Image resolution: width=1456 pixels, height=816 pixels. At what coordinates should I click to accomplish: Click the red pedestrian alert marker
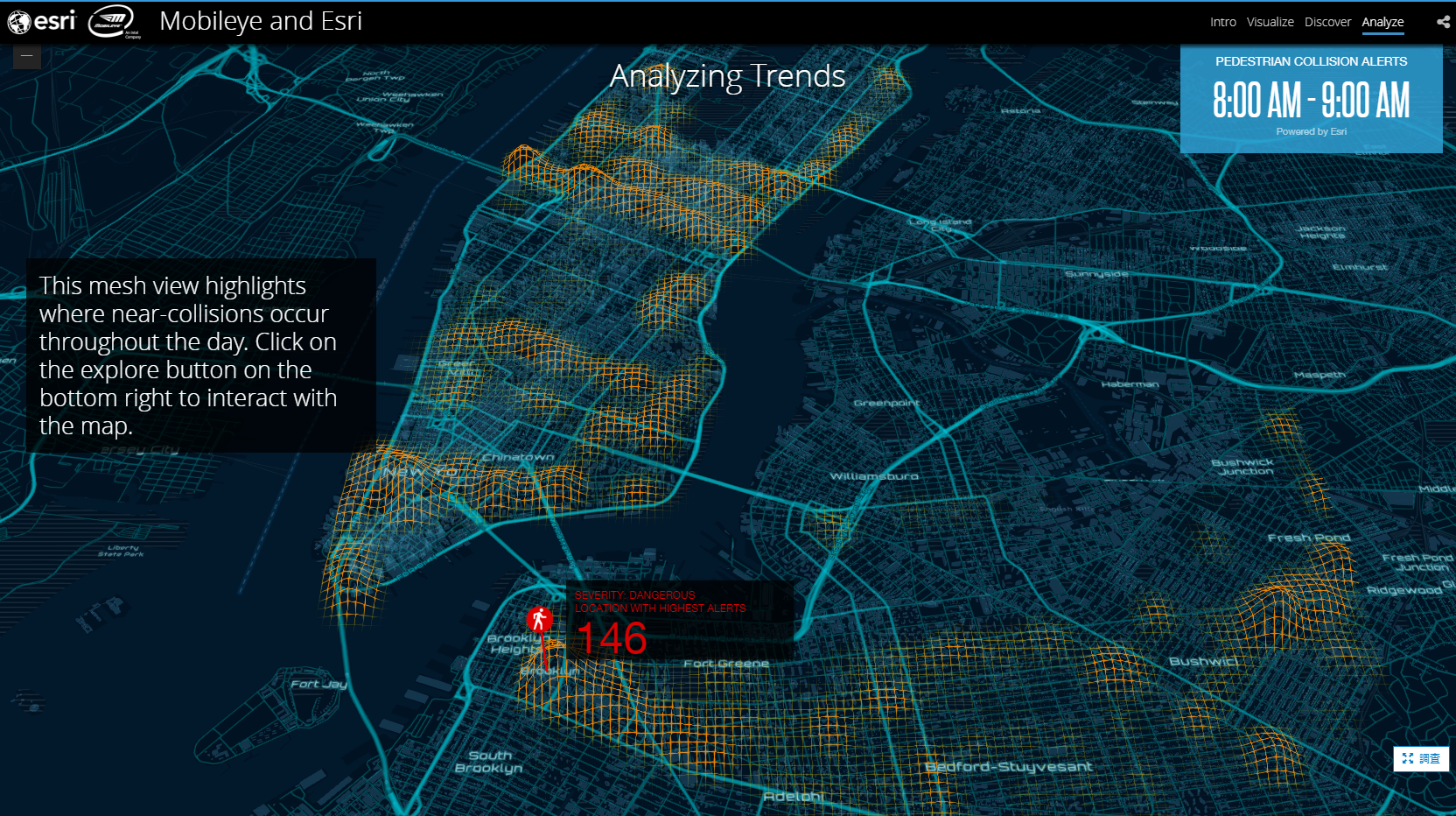(x=539, y=620)
